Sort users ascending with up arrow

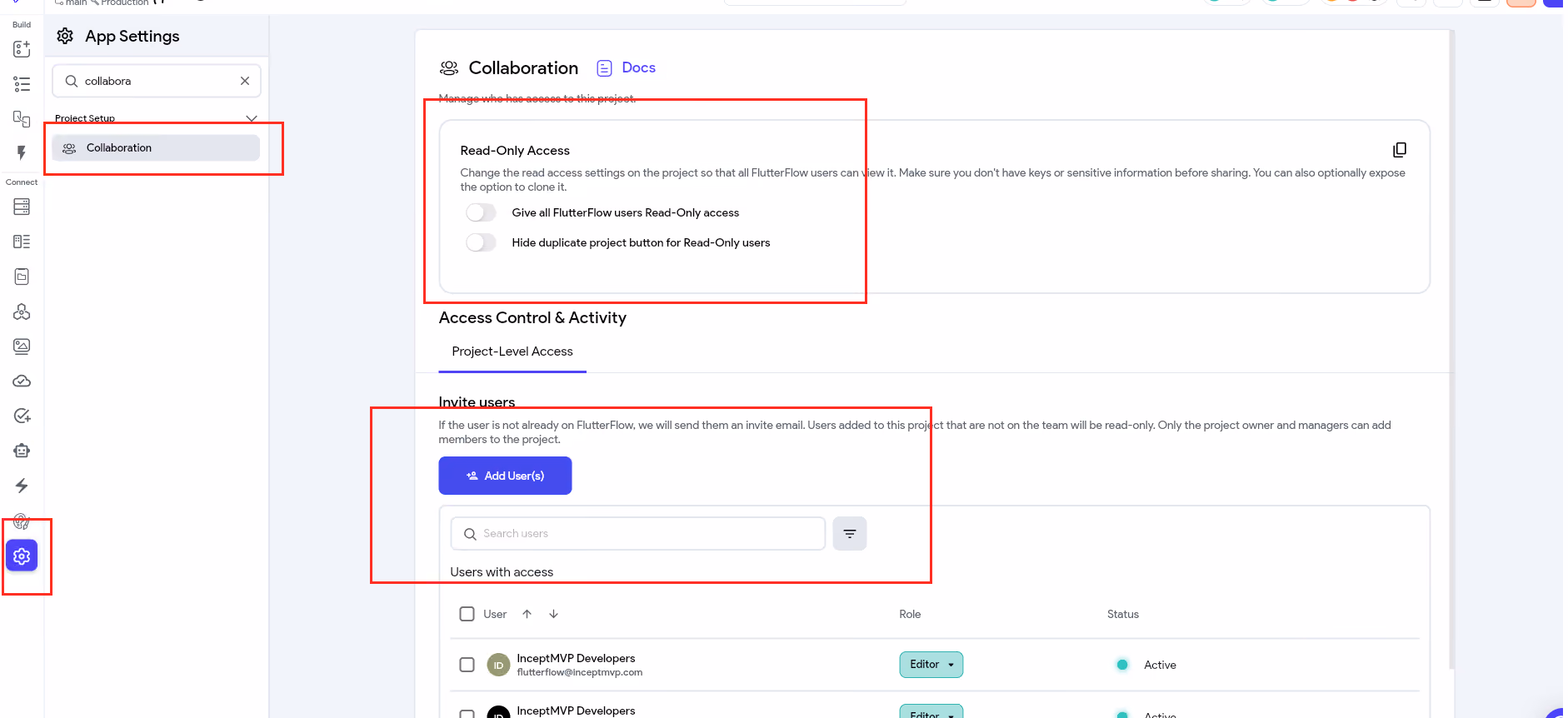click(x=527, y=614)
